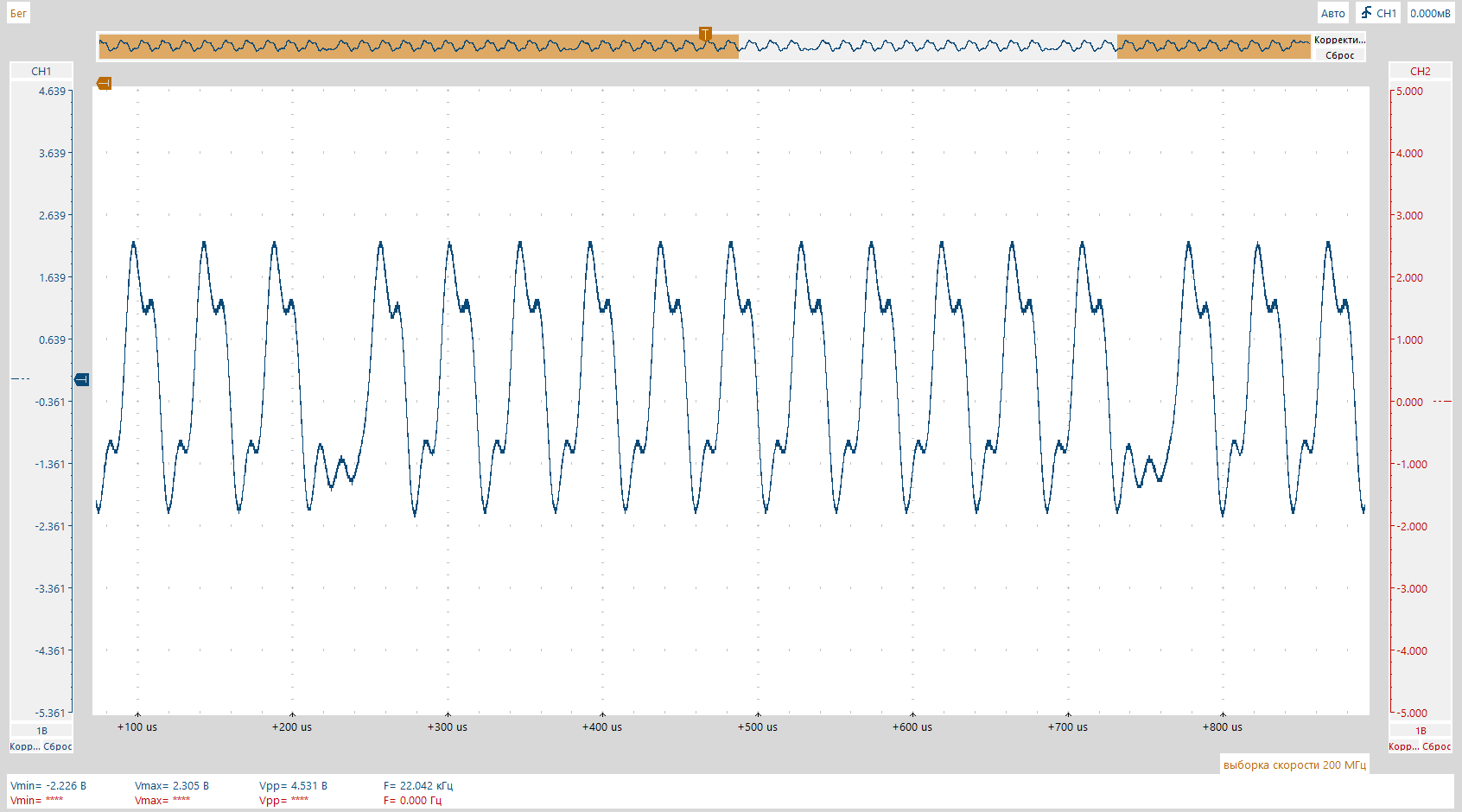1462x812 pixels.
Task: Click Сброс under the CH2 scale
Action: [1437, 746]
